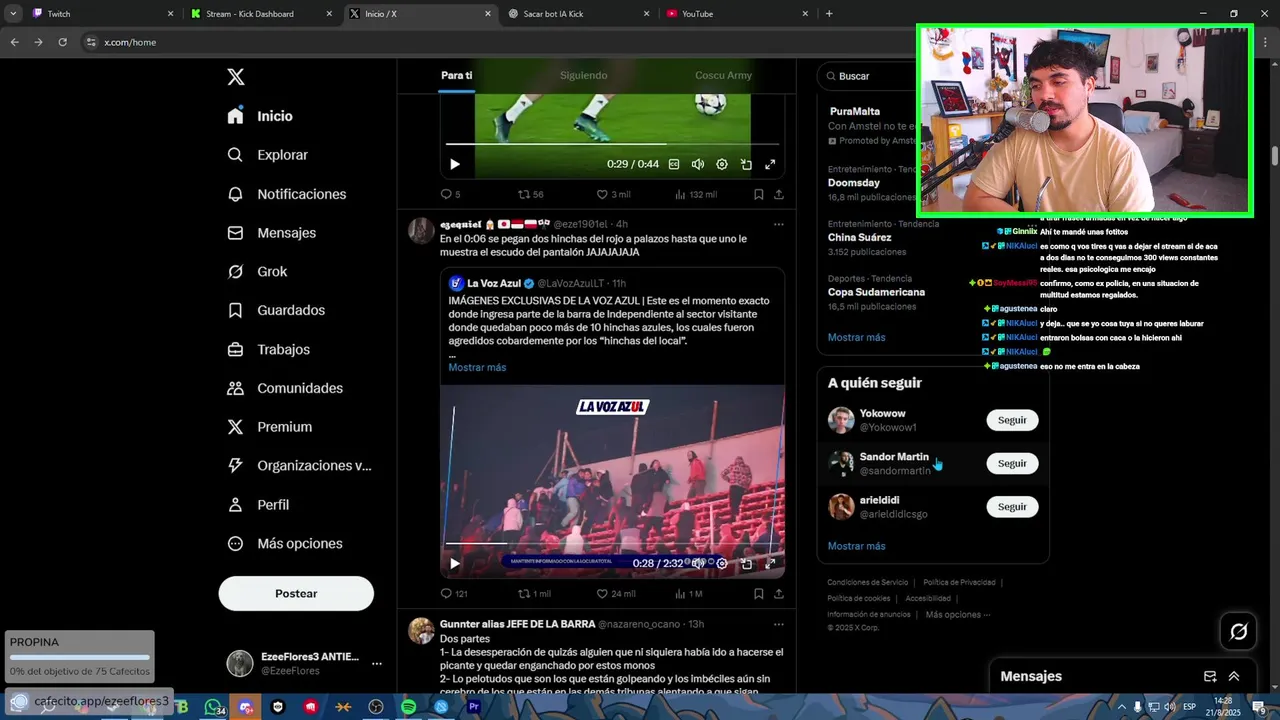Seek on football video progress bar

(x=612, y=145)
